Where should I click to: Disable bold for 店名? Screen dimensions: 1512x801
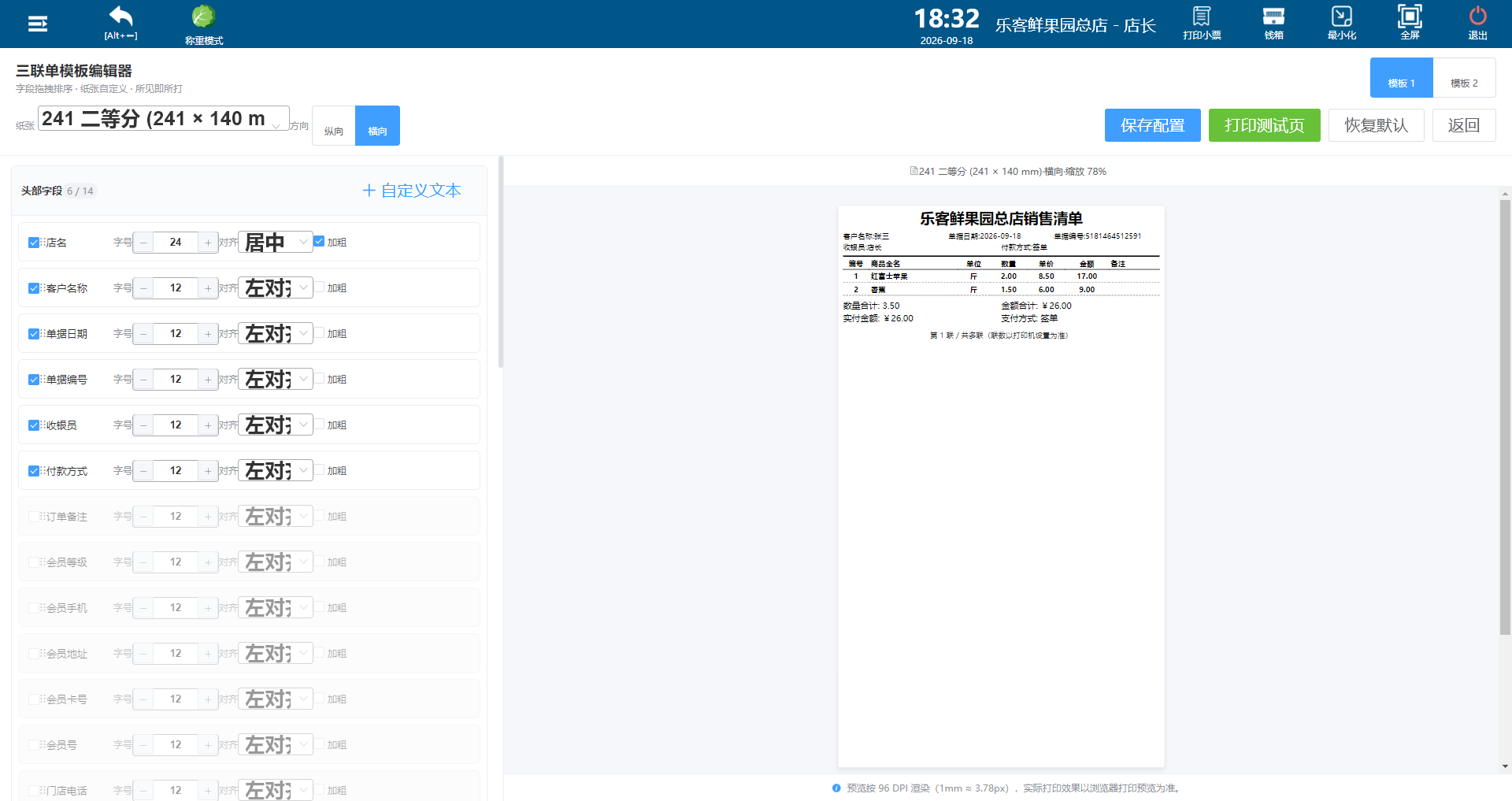pos(319,242)
